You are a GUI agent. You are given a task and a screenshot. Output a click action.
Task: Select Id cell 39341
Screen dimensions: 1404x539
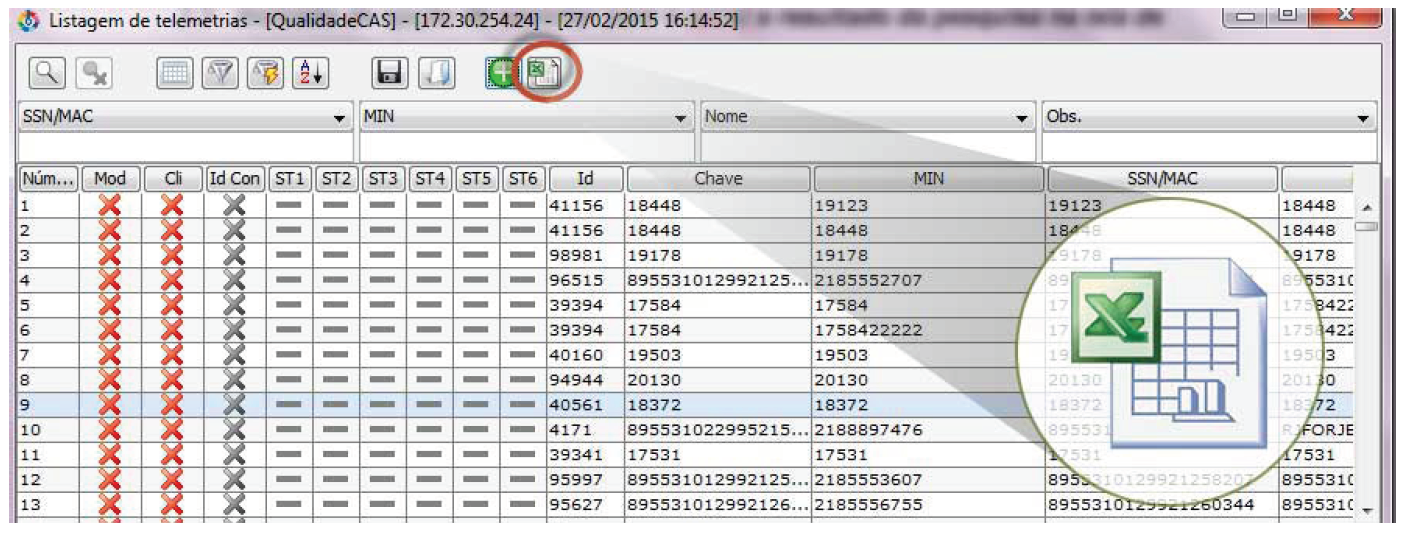585,455
